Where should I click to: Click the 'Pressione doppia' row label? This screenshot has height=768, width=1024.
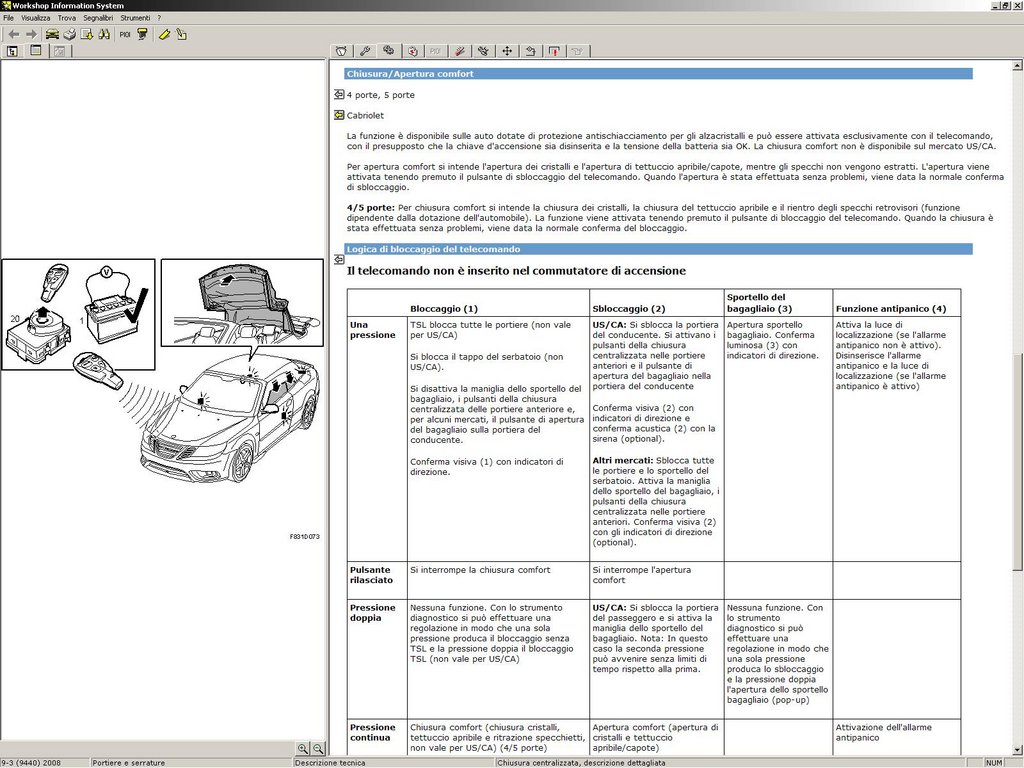373,613
